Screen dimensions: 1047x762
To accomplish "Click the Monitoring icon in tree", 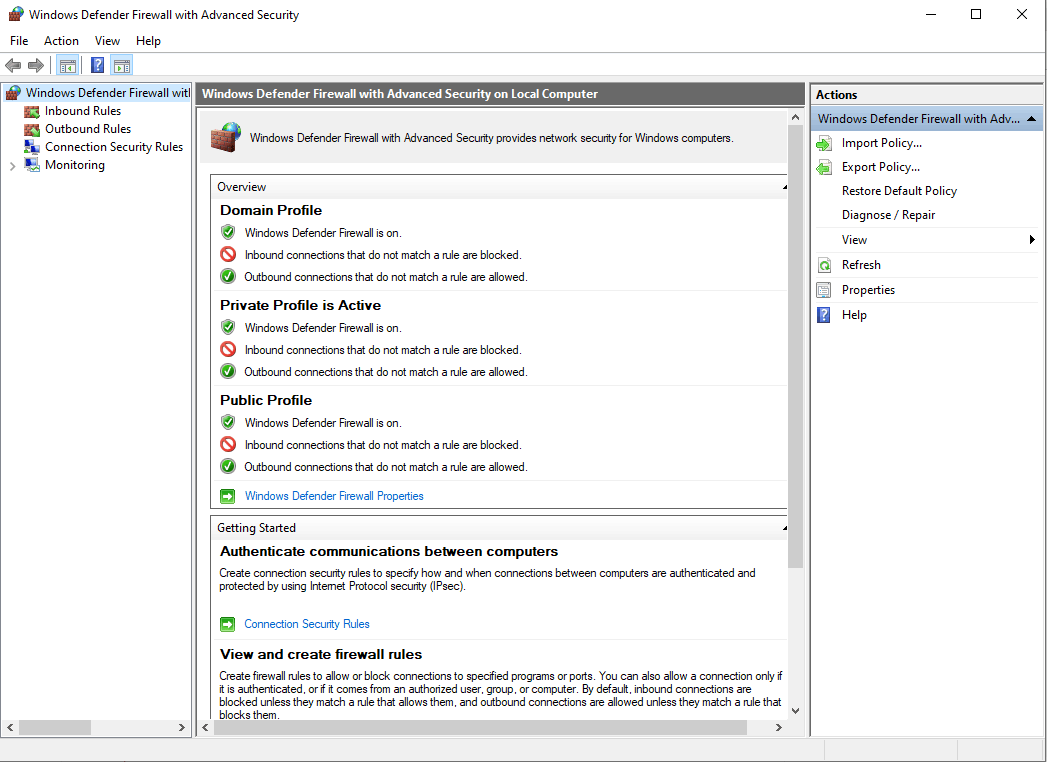I will [x=31, y=165].
